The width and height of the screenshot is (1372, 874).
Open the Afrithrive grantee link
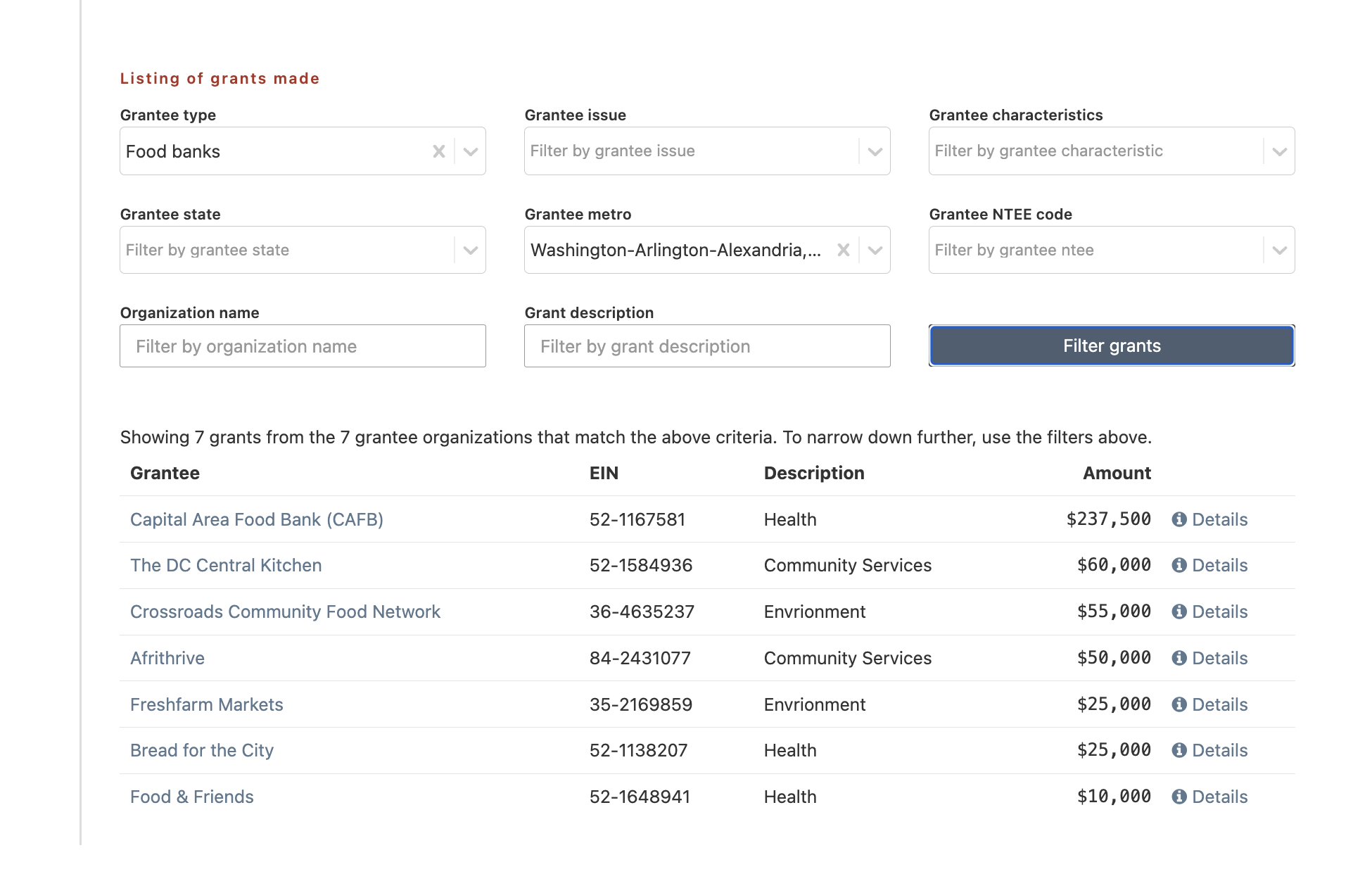(167, 658)
